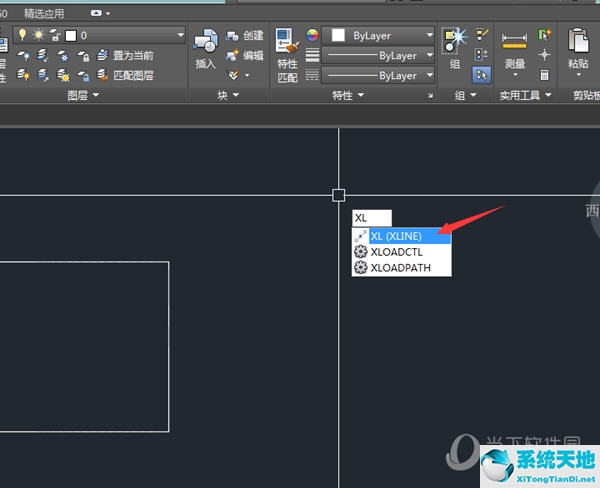Toggle the layer freeze sun icon
The height and width of the screenshot is (488, 600).
coord(37,35)
